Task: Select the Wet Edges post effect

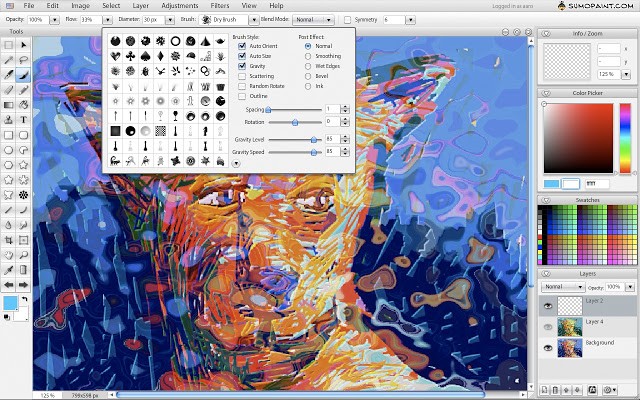Action: [307, 66]
